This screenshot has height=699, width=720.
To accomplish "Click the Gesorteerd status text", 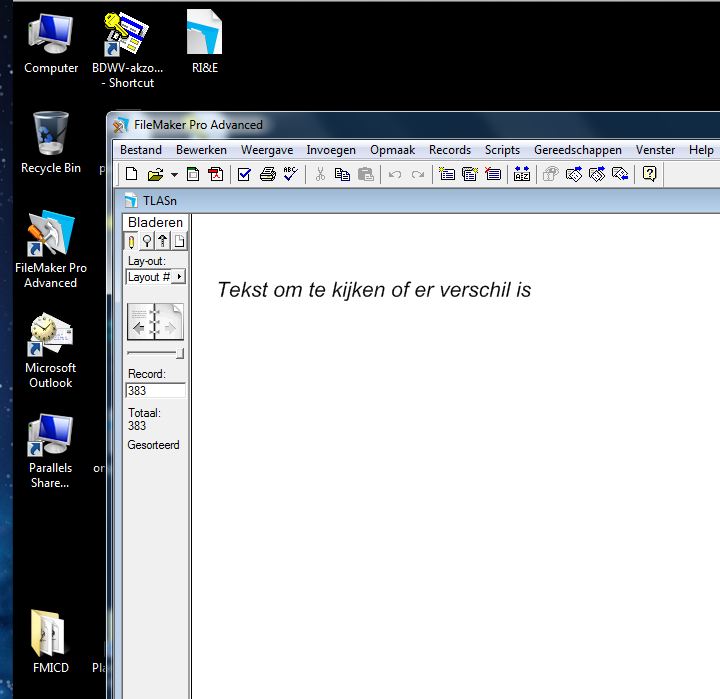I will point(153,445).
